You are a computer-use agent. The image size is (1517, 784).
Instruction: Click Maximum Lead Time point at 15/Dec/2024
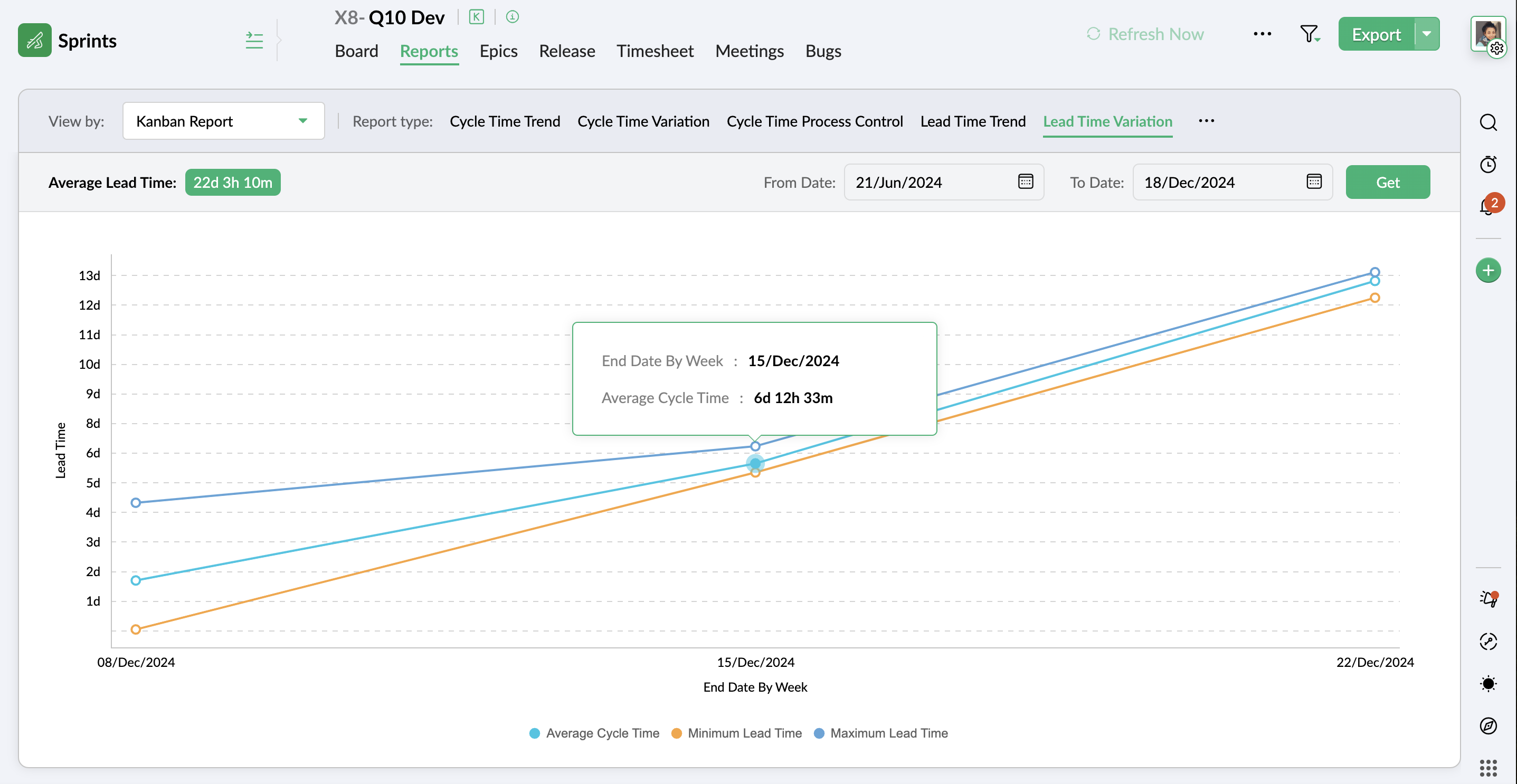click(x=755, y=446)
